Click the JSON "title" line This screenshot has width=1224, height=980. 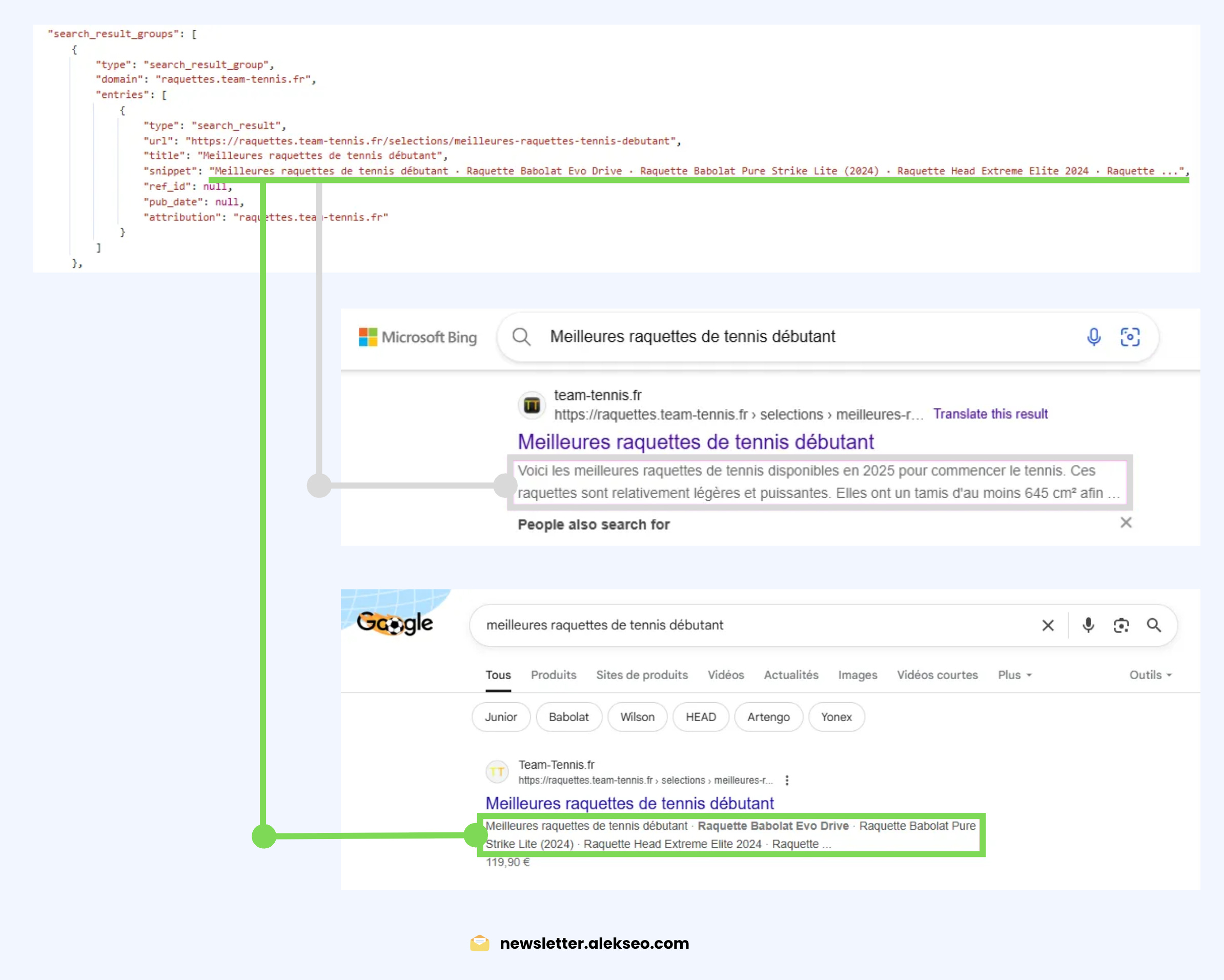pos(295,156)
